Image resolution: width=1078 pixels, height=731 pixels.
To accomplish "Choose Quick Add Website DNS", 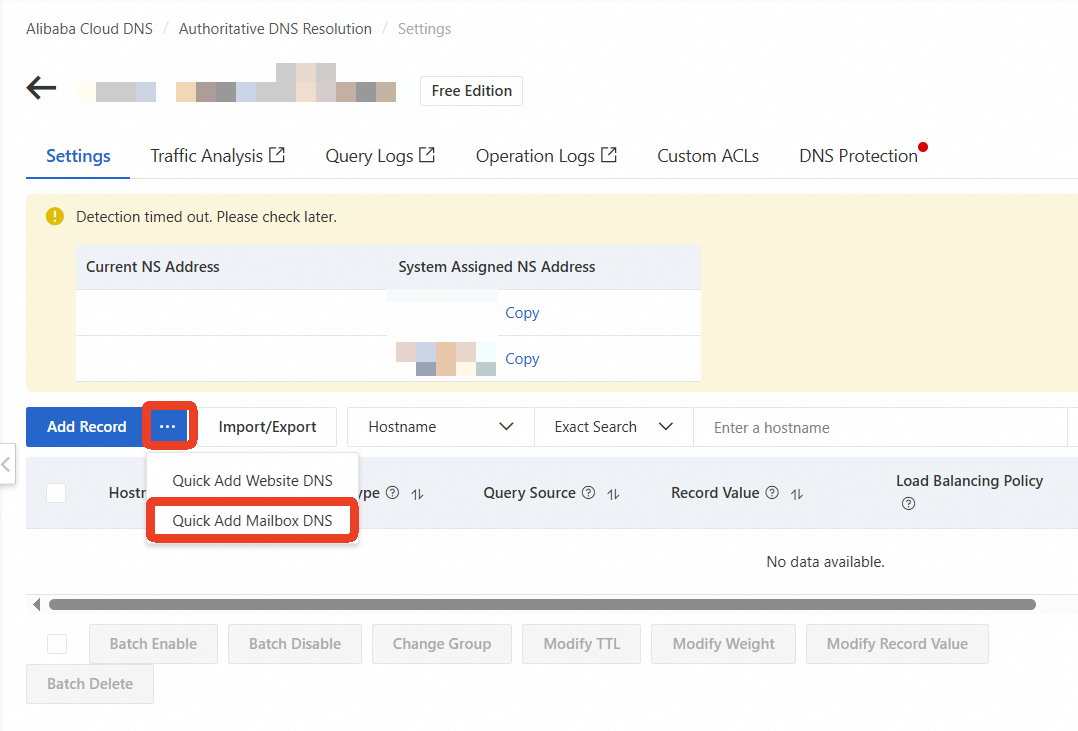I will 252,481.
